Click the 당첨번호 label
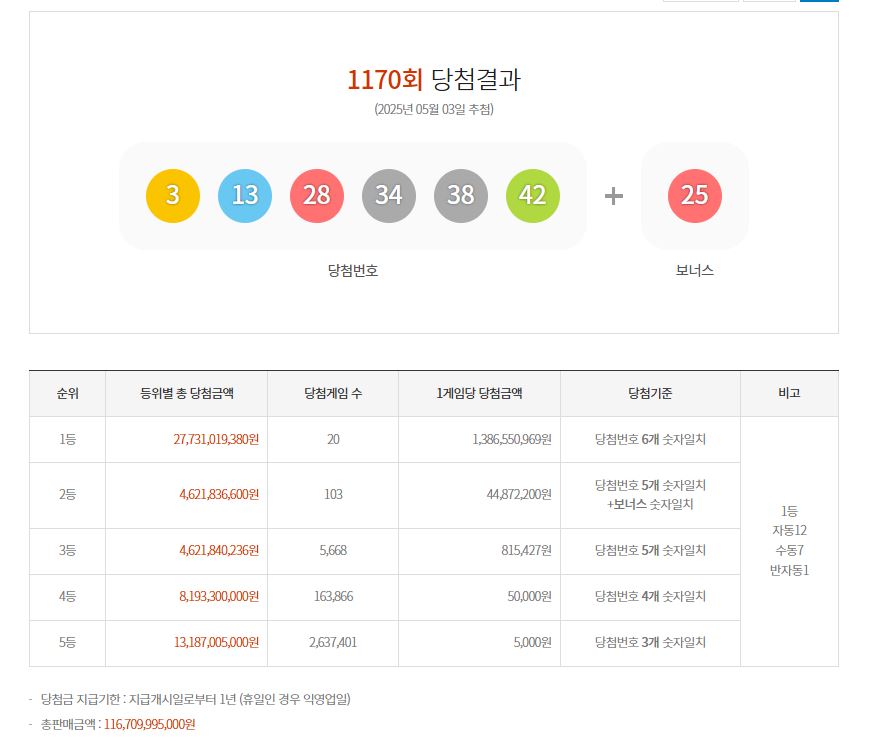The image size is (882, 739). pyautogui.click(x=353, y=271)
